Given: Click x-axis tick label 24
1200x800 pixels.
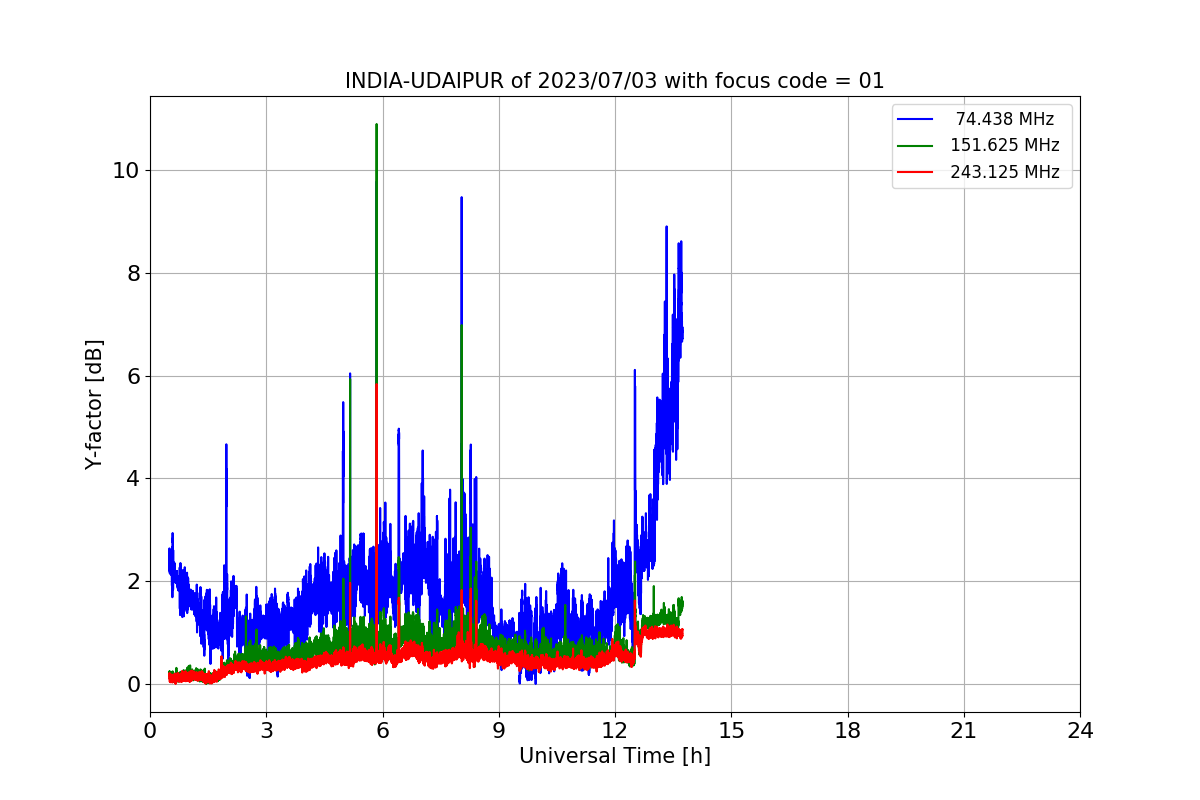Looking at the screenshot, I should tap(1080, 731).
